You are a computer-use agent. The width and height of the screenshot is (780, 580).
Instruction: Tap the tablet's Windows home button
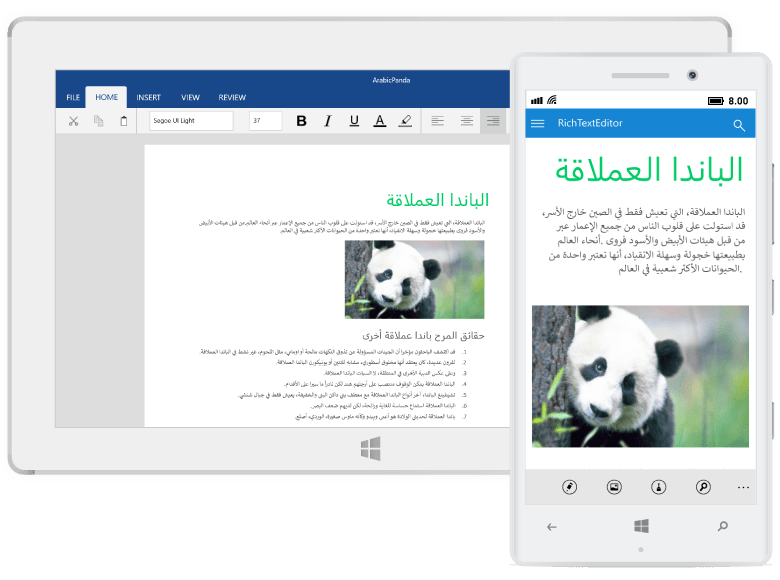[371, 448]
